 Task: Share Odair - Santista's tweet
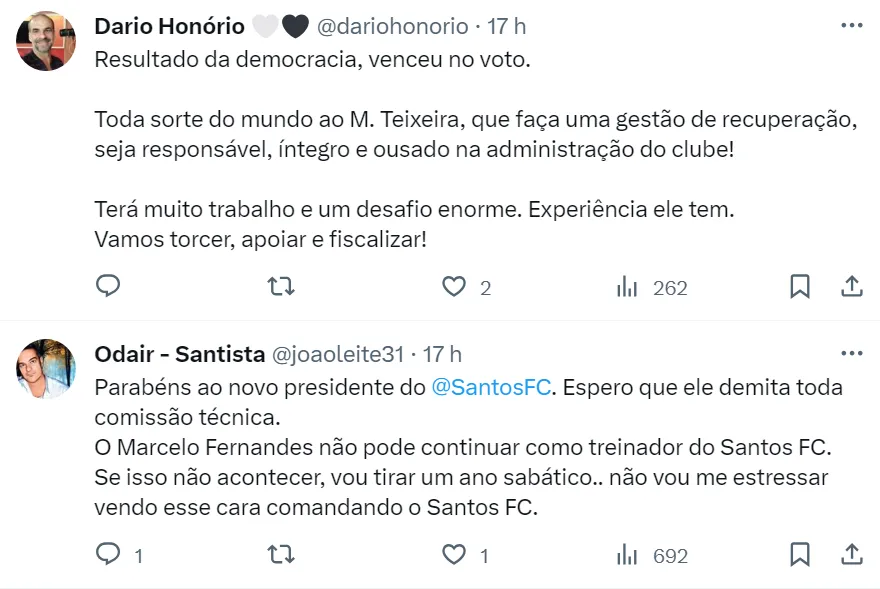pos(851,554)
